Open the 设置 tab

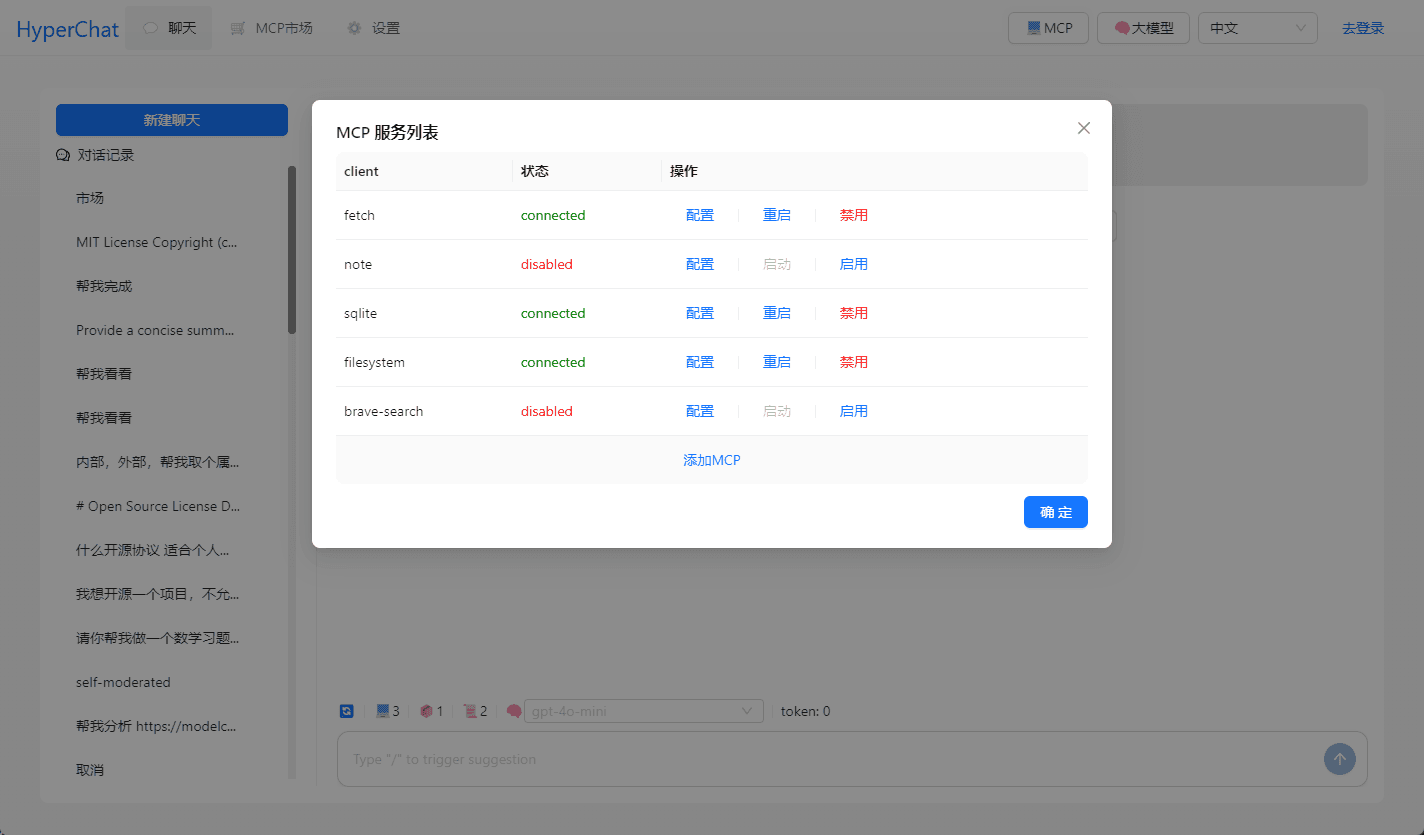[x=373, y=28]
